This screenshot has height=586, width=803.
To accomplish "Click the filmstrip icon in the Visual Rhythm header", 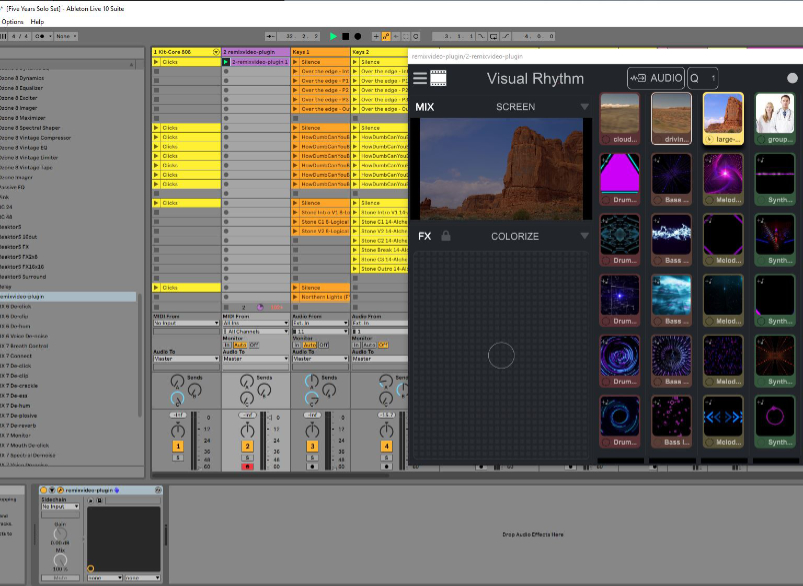I will (437, 77).
